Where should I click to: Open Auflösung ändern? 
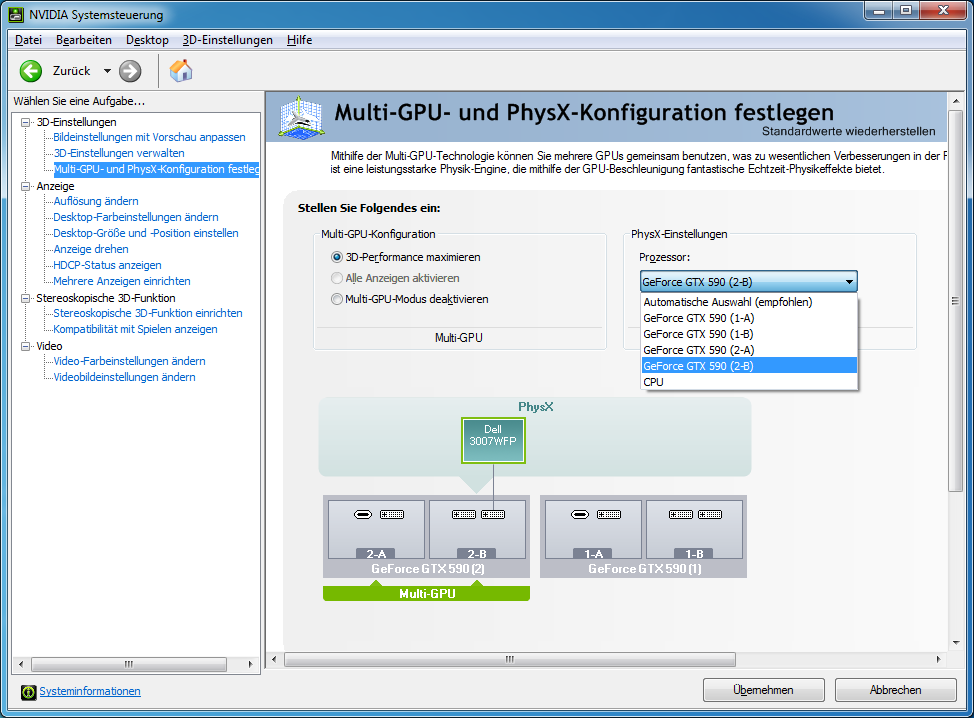point(96,201)
